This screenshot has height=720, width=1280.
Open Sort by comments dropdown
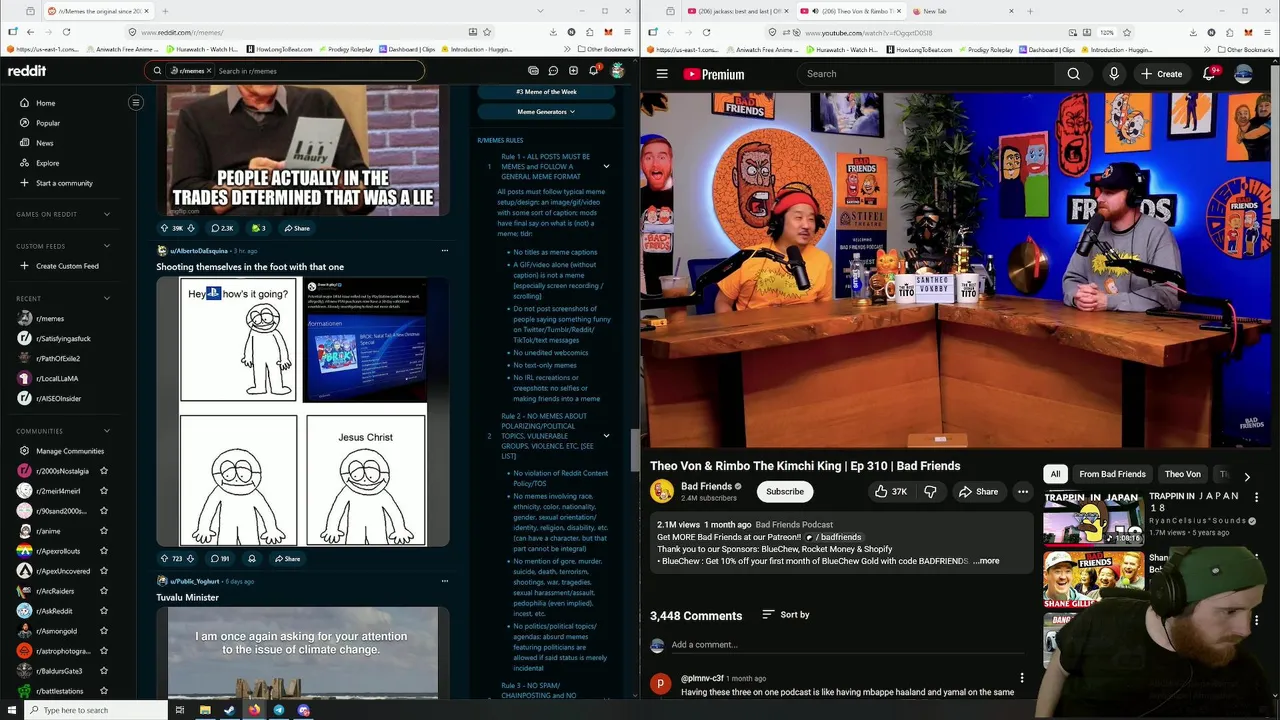point(786,615)
